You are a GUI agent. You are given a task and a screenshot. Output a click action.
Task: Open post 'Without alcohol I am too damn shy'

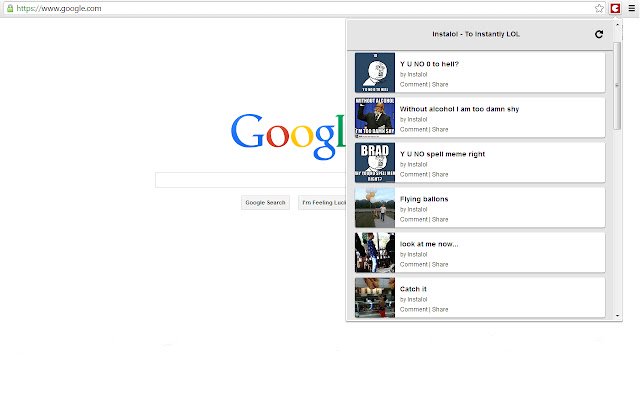coord(459,109)
